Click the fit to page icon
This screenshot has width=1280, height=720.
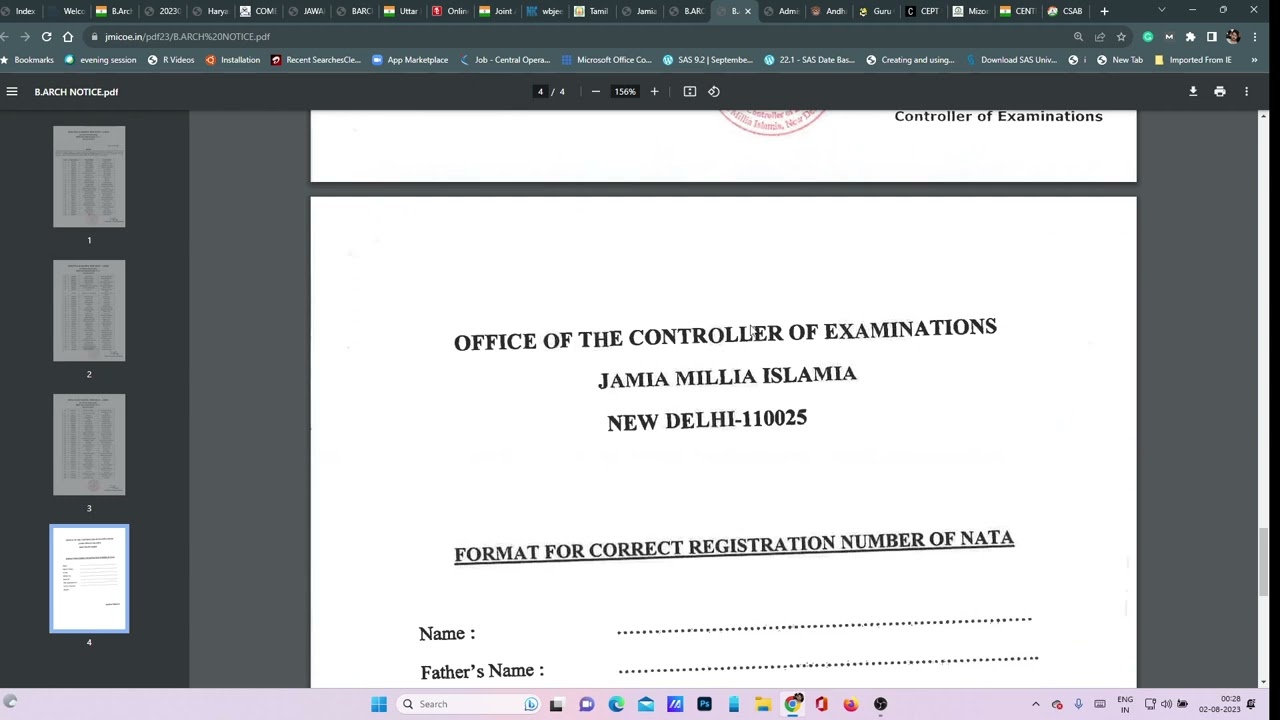[690, 92]
